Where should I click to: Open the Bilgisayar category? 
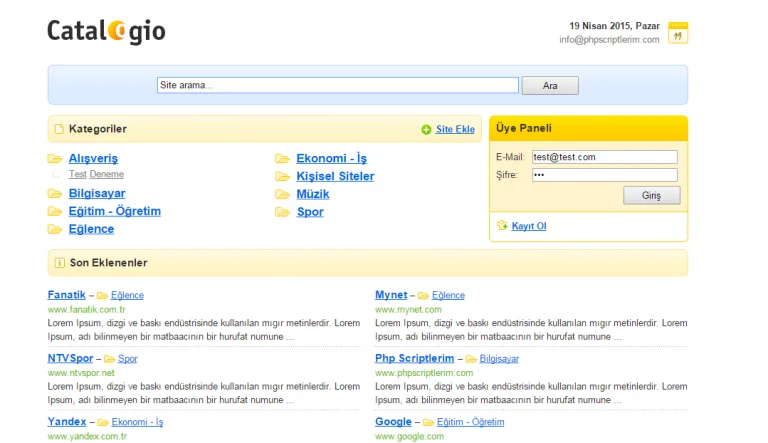coord(97,194)
